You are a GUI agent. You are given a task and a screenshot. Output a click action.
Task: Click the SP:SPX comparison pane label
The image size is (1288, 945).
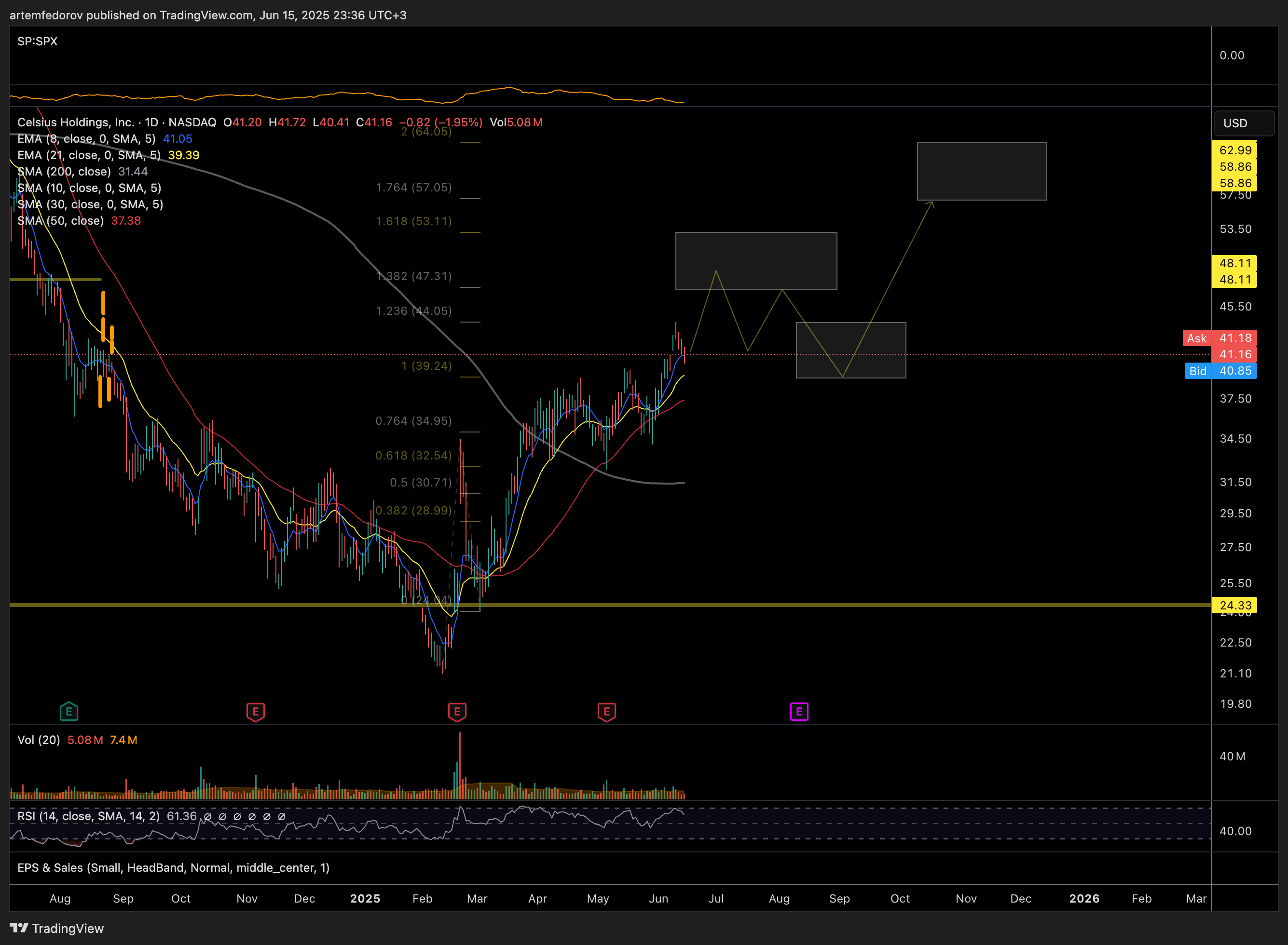(x=37, y=41)
